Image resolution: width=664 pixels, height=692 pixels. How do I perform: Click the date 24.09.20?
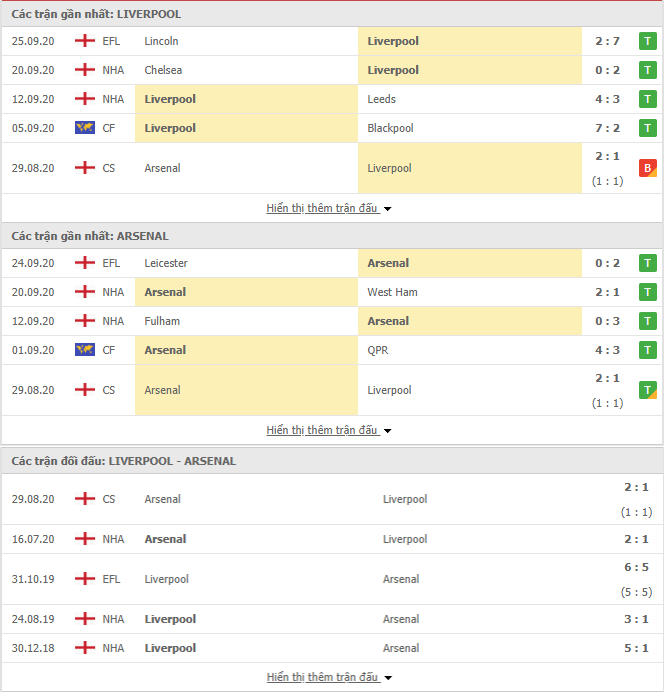coord(33,263)
